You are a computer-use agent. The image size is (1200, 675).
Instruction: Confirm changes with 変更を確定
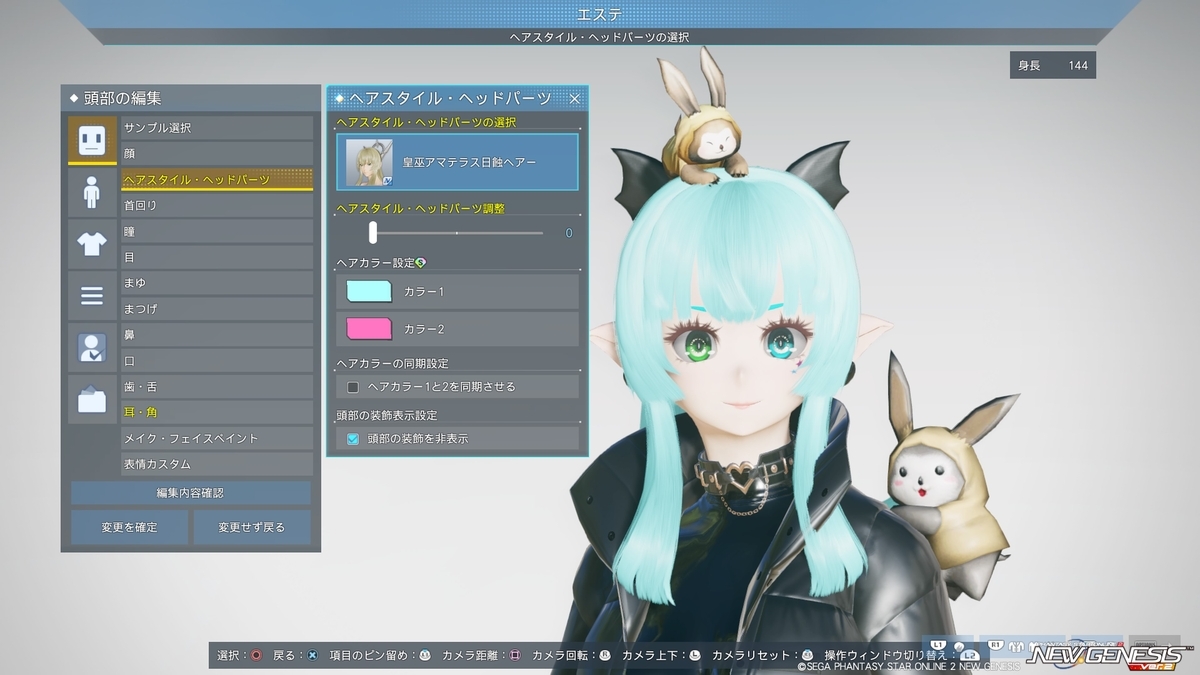[x=129, y=527]
